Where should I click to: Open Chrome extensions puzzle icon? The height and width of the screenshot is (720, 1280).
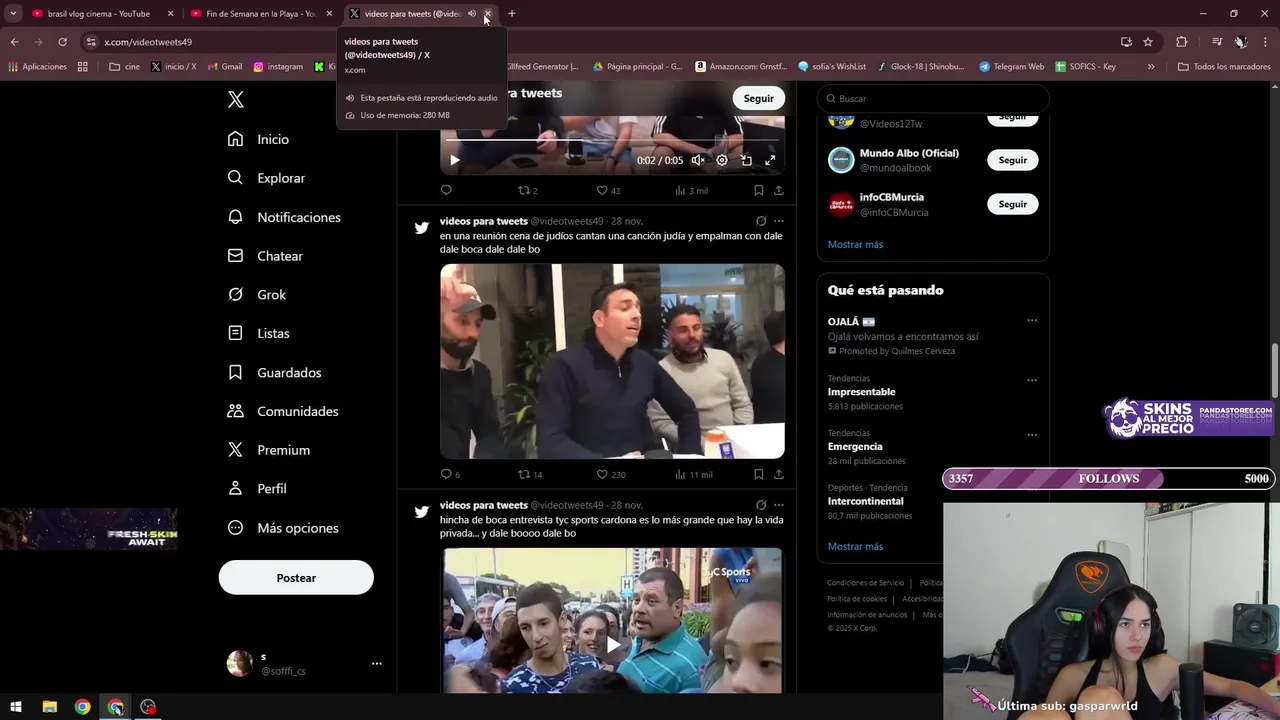[x=1182, y=42]
